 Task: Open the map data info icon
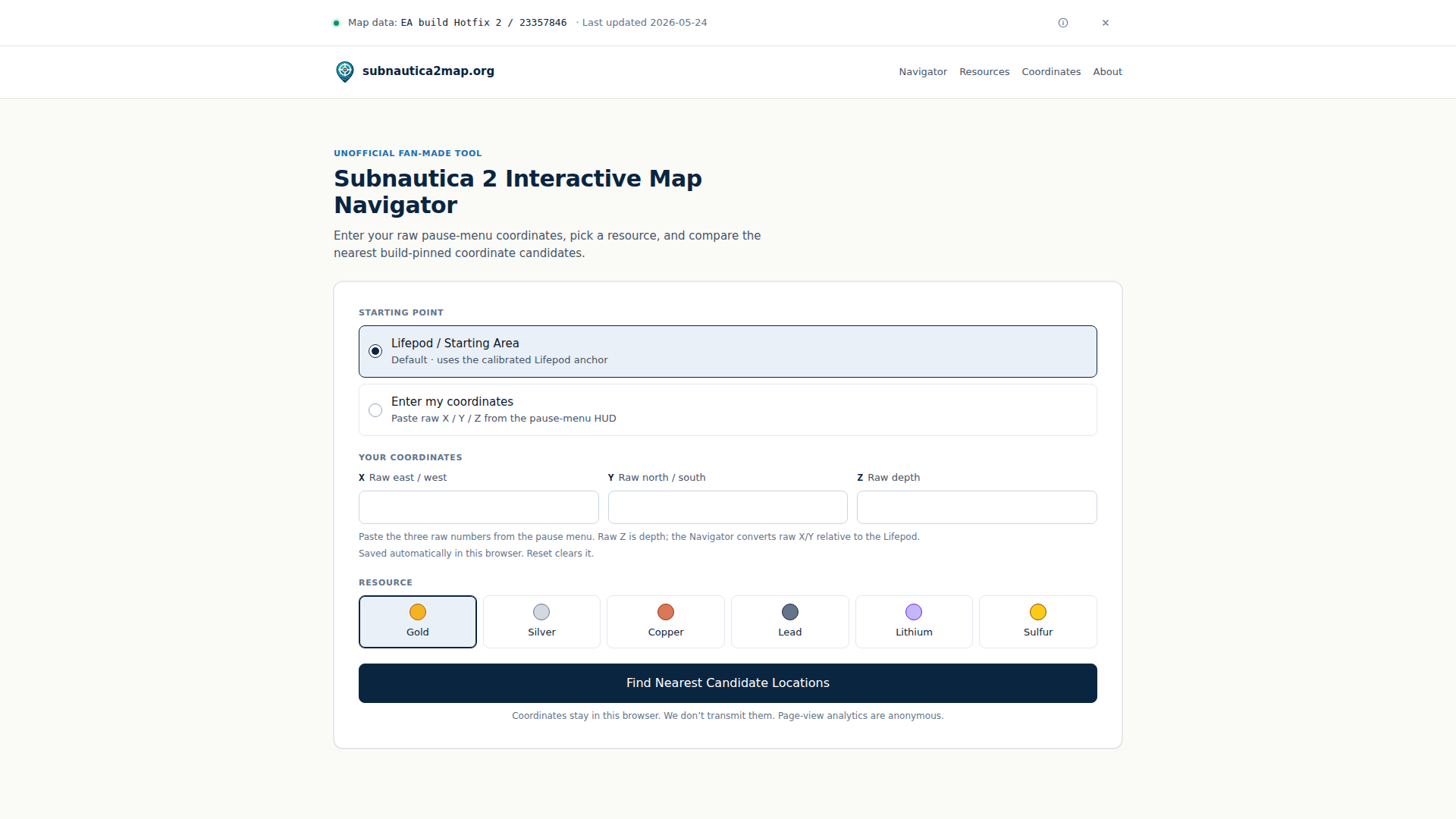[1063, 23]
